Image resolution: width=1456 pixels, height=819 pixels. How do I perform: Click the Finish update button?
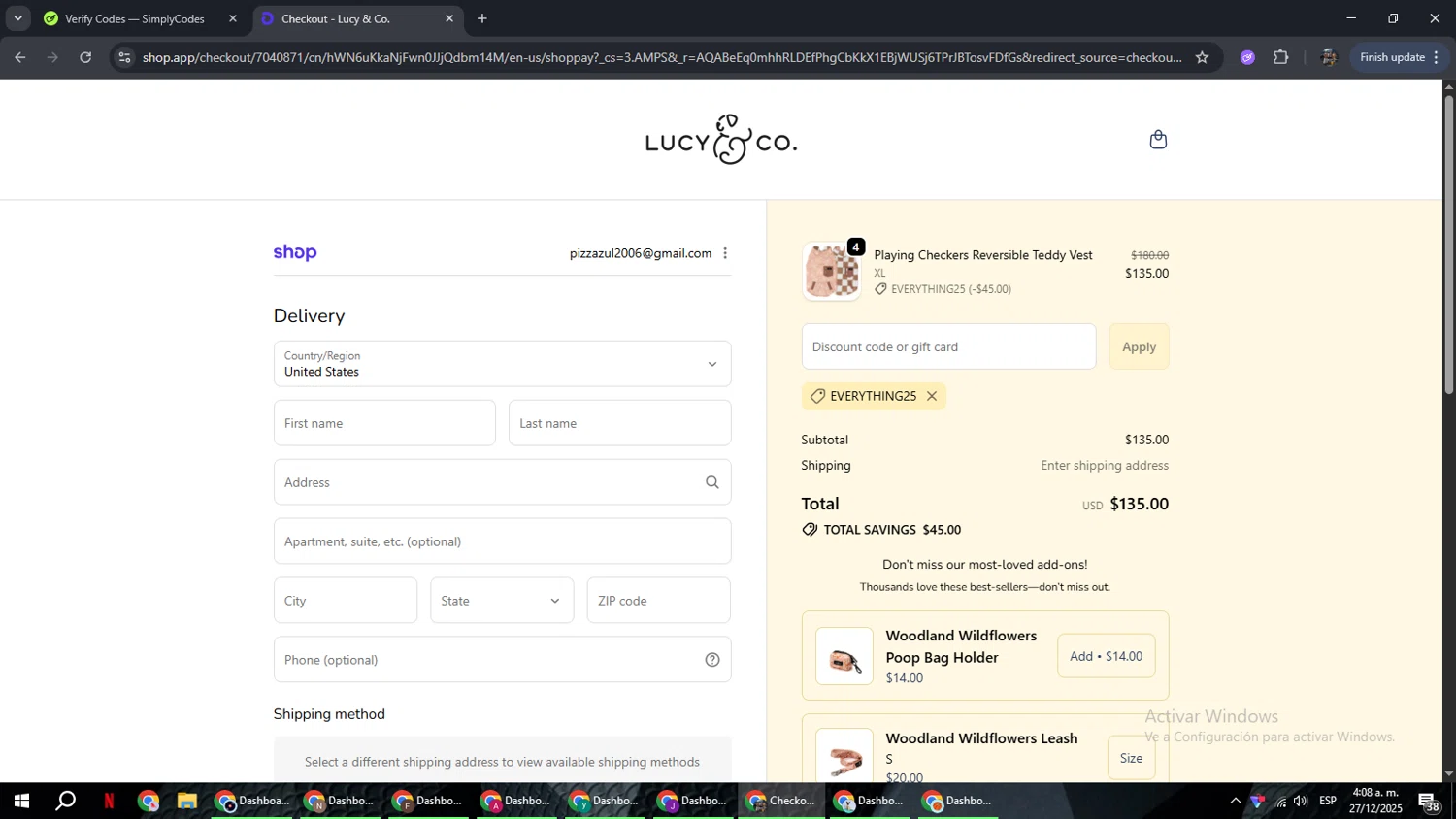pos(1399,57)
